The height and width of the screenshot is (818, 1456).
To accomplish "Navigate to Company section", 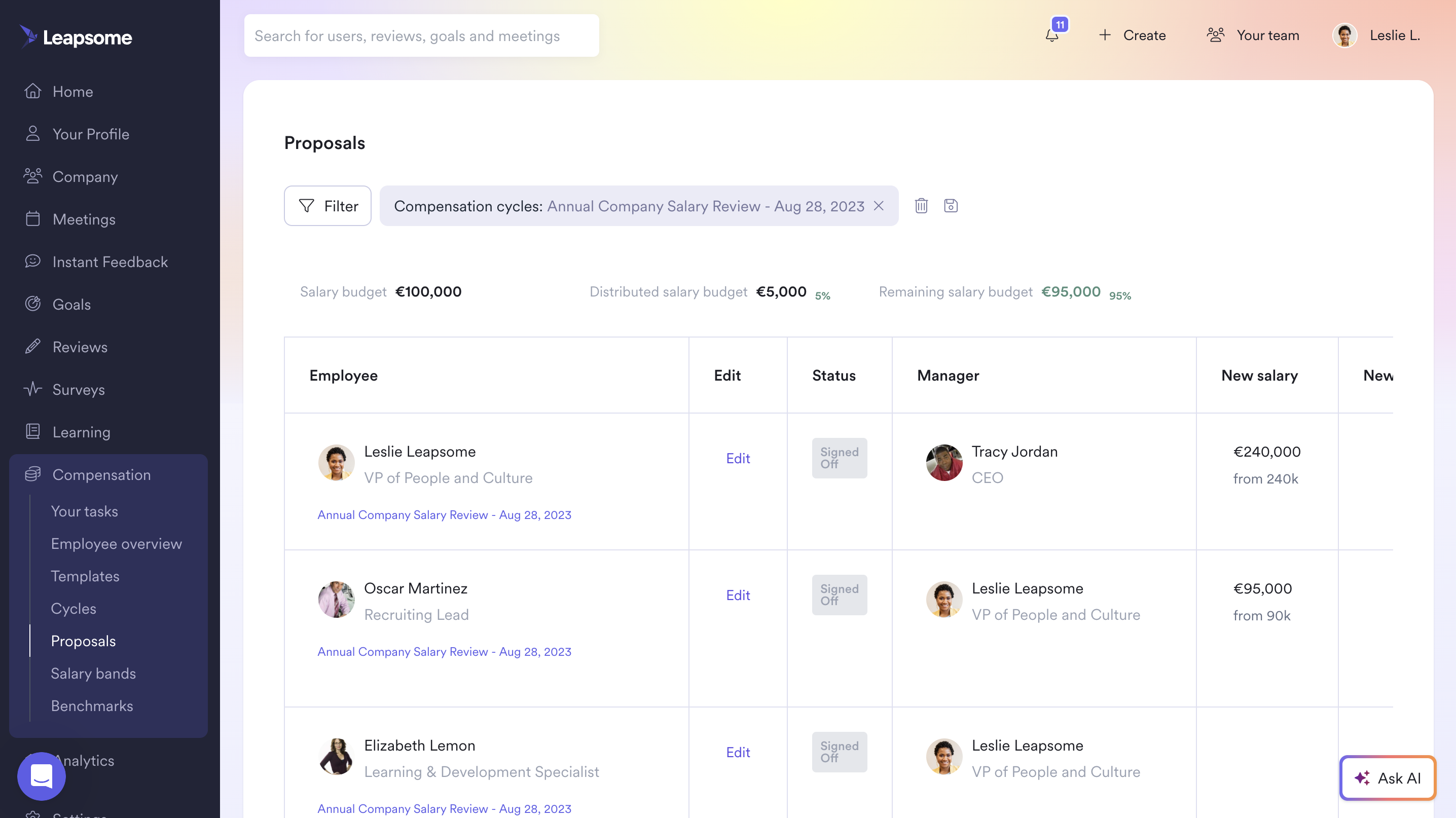I will (85, 176).
